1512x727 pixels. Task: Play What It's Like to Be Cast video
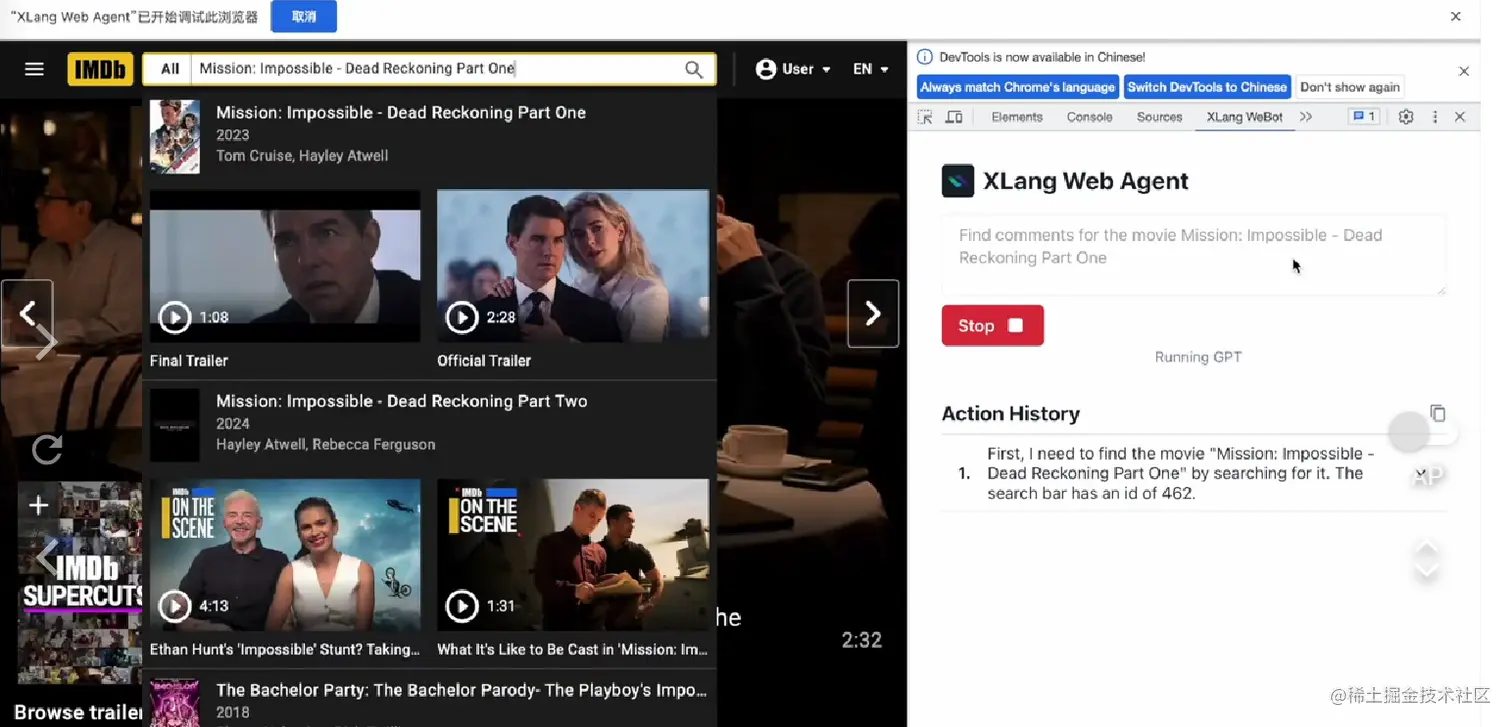(x=573, y=555)
